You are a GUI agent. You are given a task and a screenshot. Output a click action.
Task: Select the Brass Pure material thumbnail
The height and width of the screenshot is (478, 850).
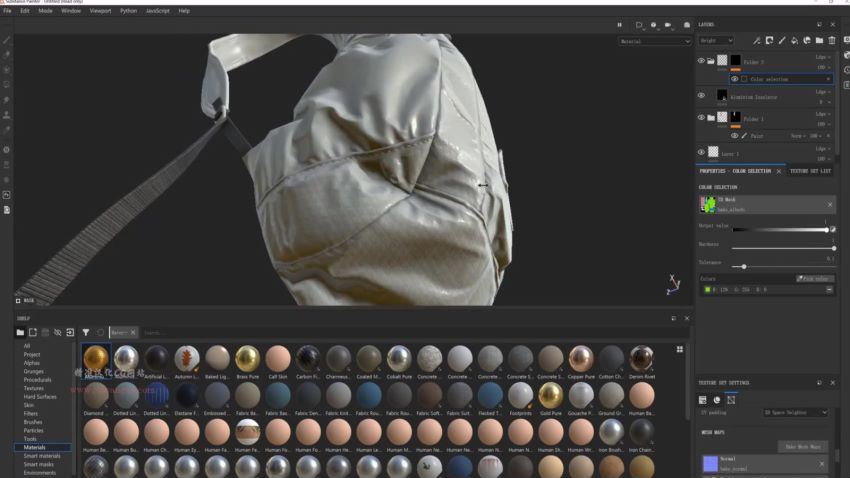(247, 359)
